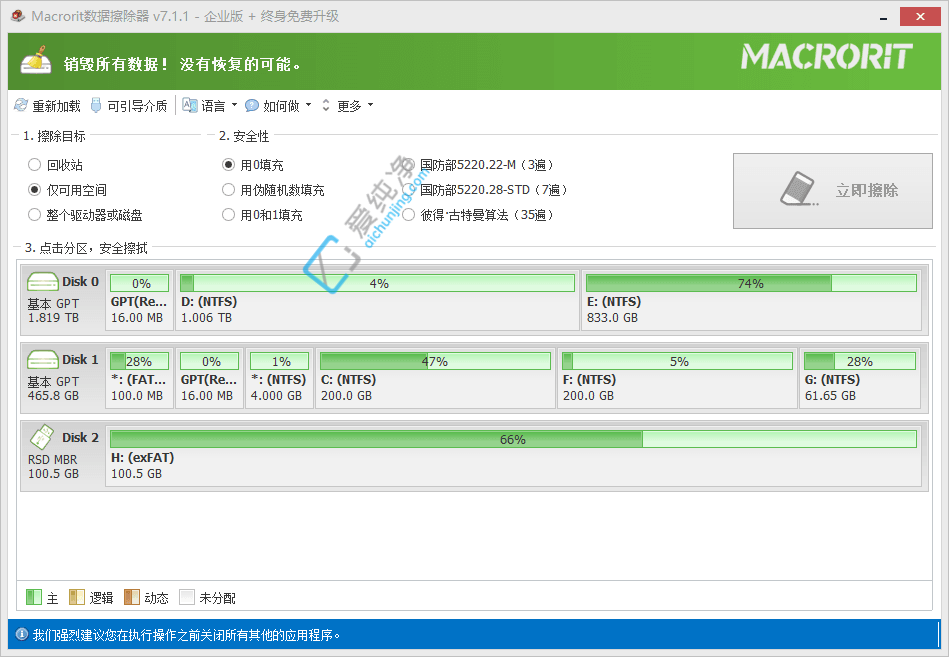
Task: Open the 语言 menu
Action: [209, 106]
